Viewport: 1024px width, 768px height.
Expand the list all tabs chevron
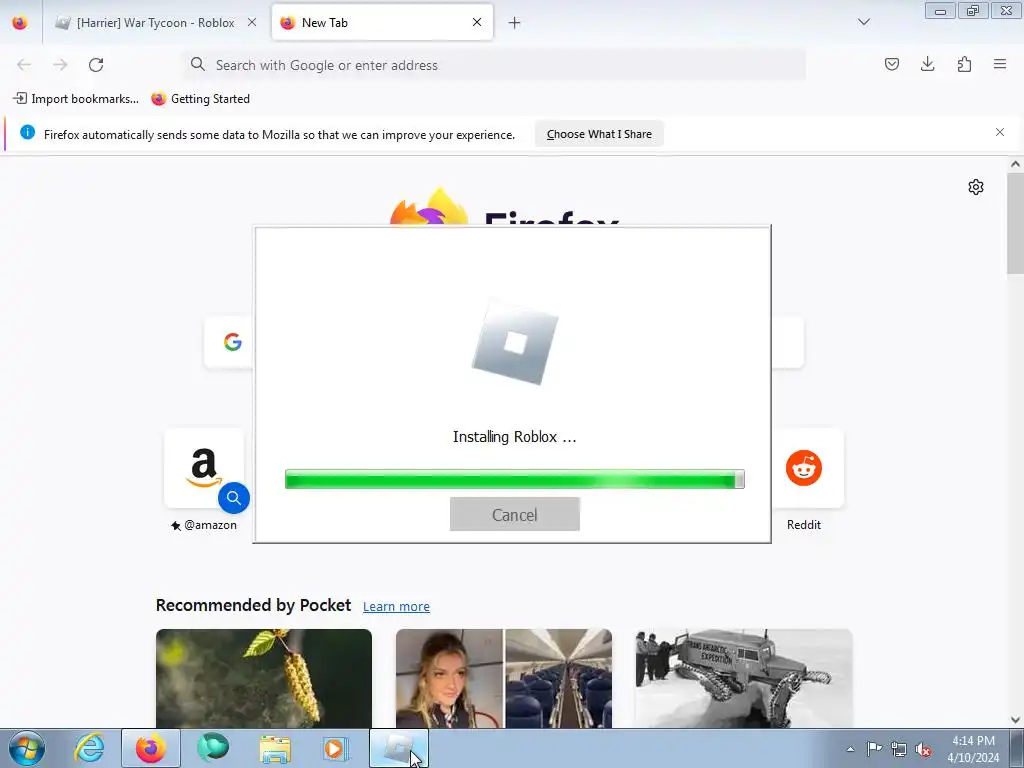click(x=863, y=22)
